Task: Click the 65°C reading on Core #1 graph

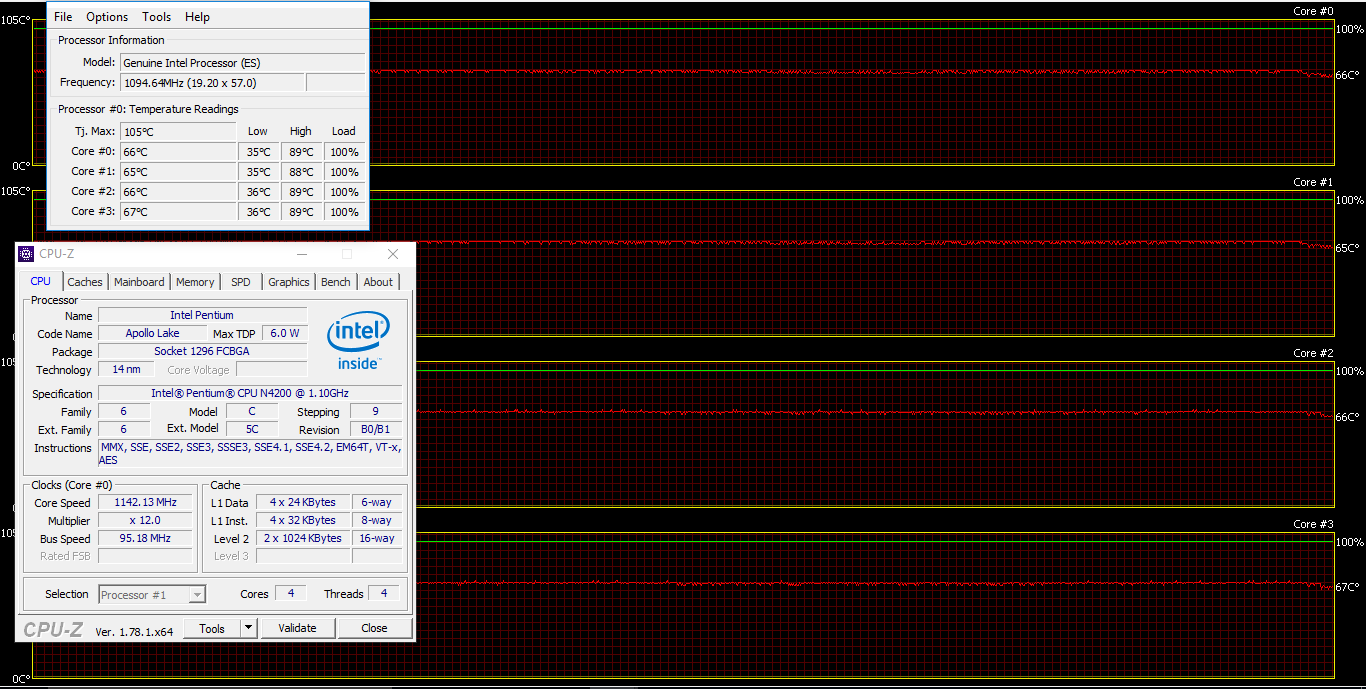Action: coord(1348,248)
